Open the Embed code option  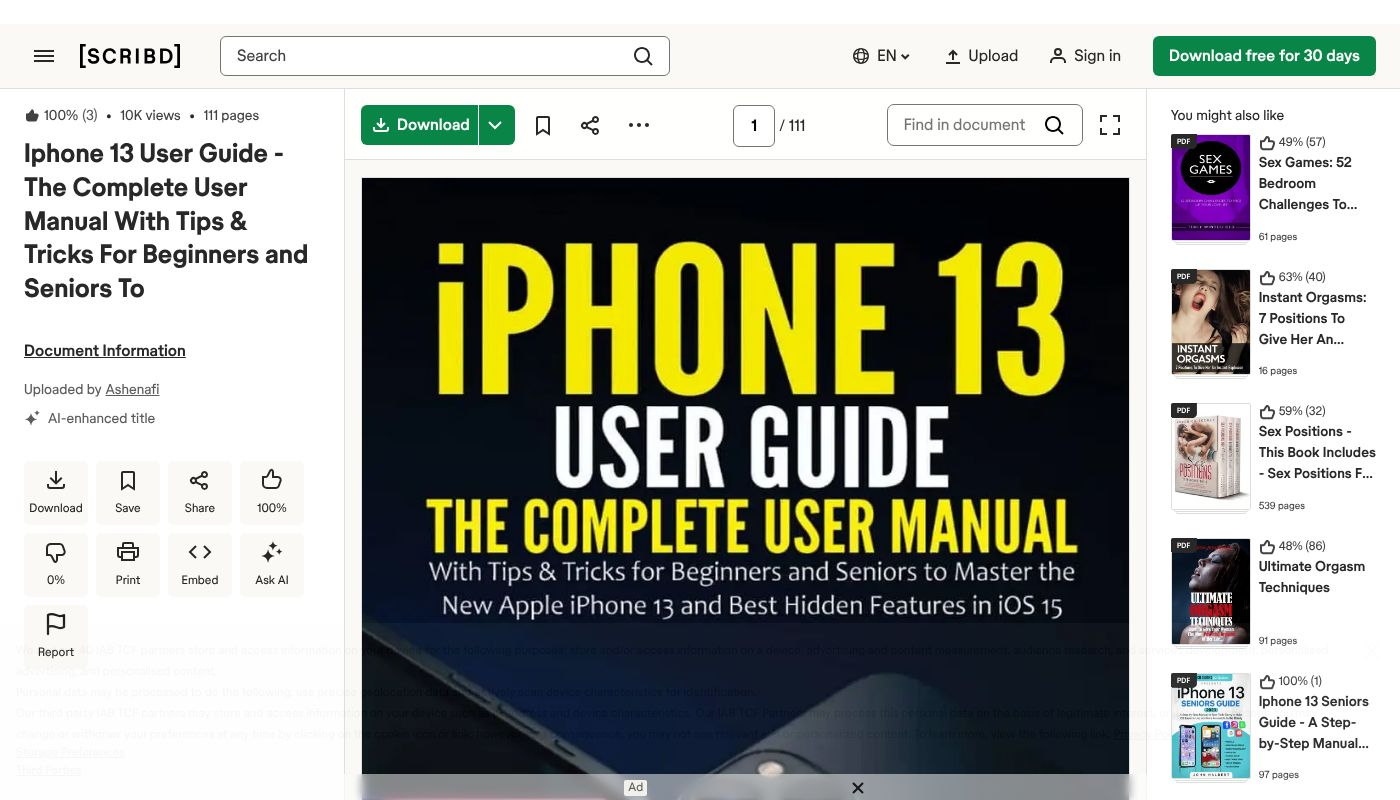click(200, 564)
